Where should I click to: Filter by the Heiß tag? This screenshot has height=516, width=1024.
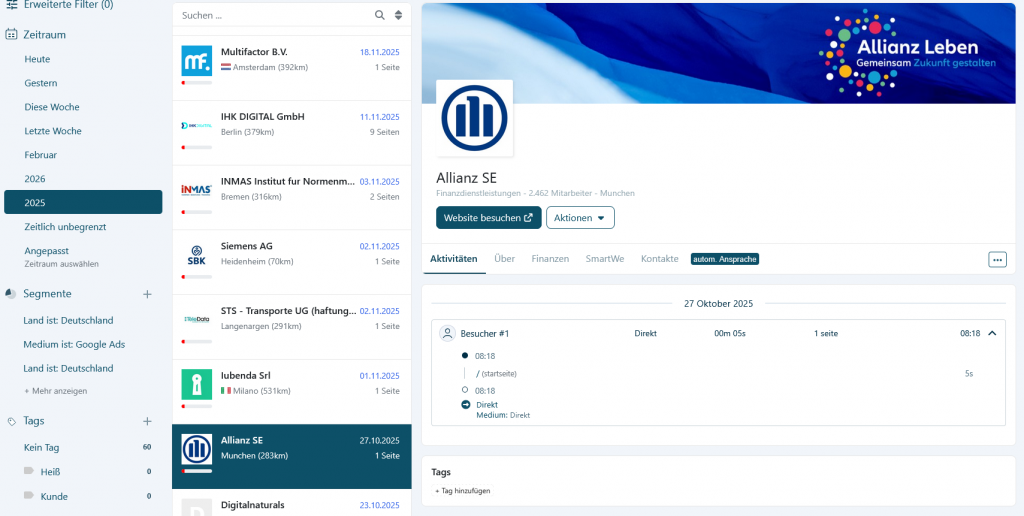51,471
